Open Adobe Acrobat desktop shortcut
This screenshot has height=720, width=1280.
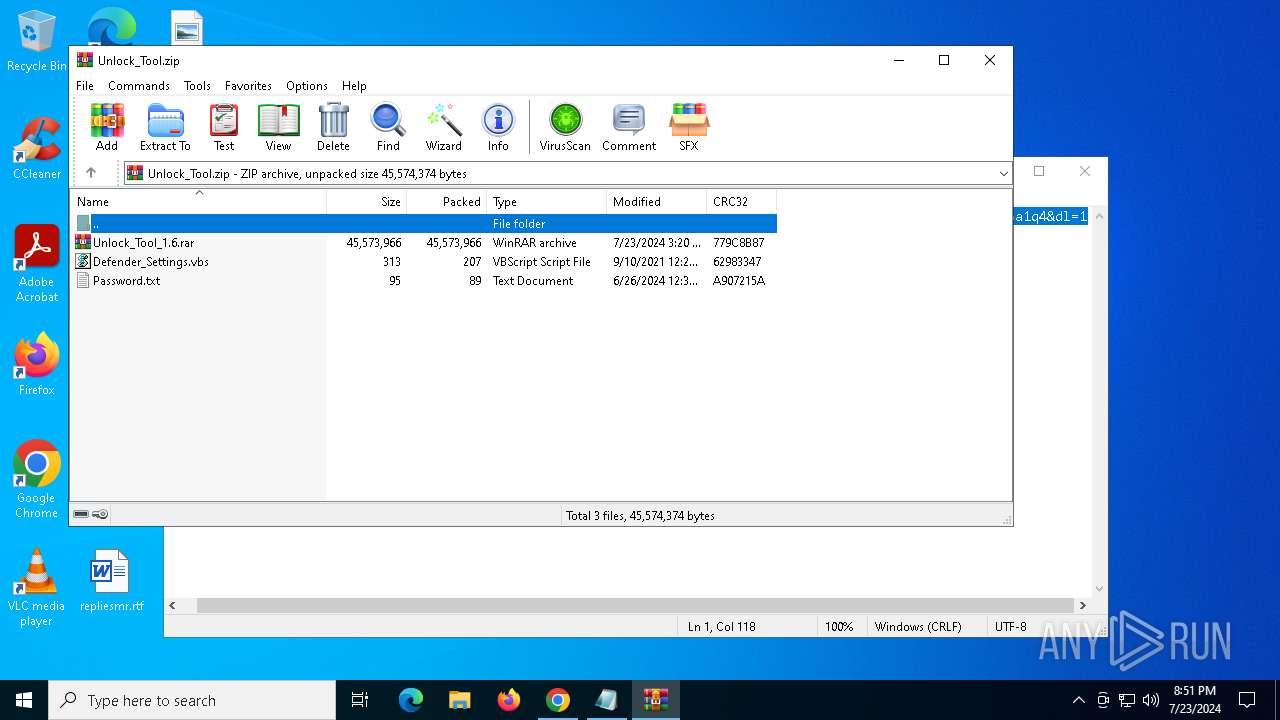point(37,263)
